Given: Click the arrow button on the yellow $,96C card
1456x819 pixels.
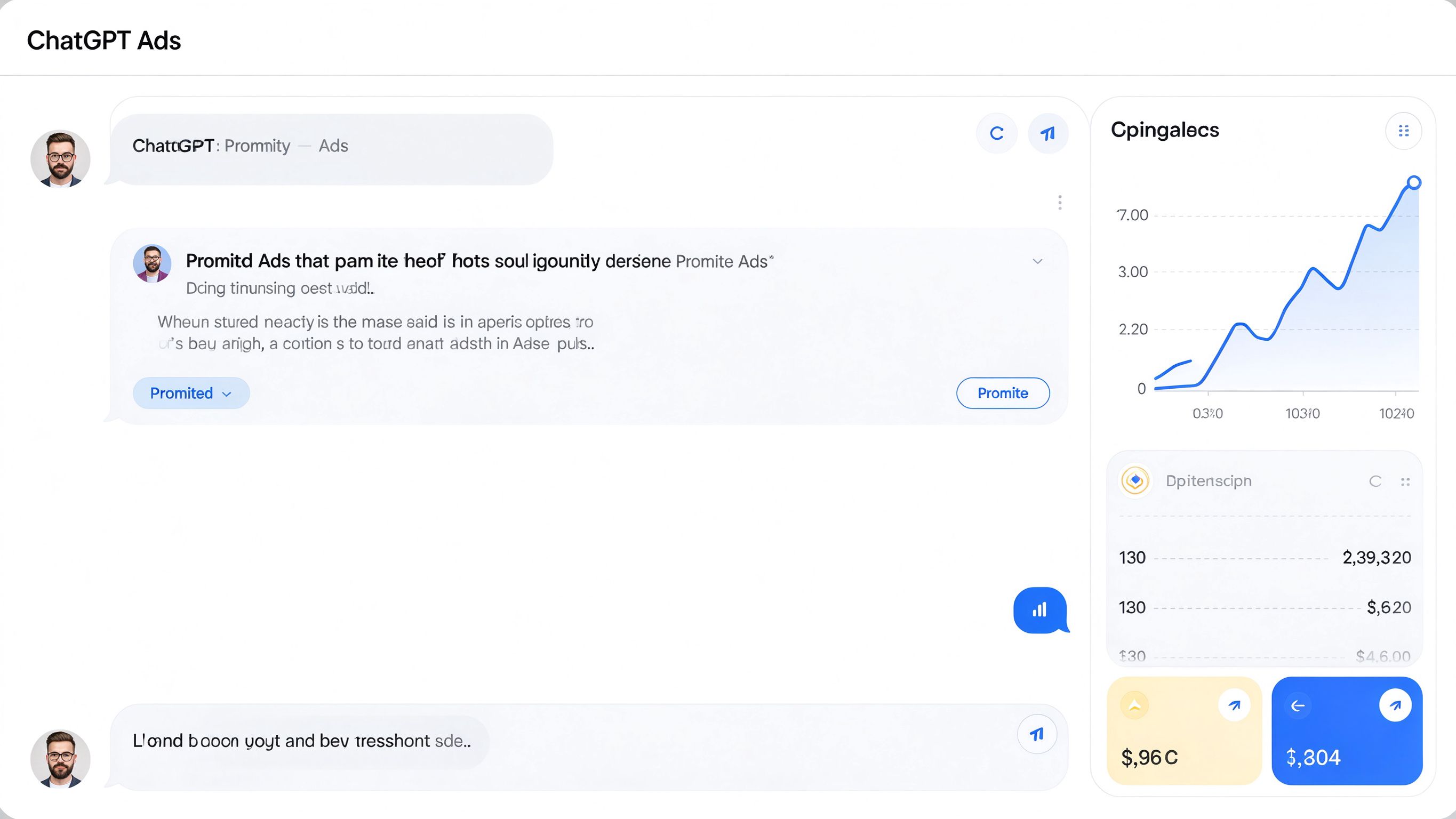Looking at the screenshot, I should point(1235,705).
